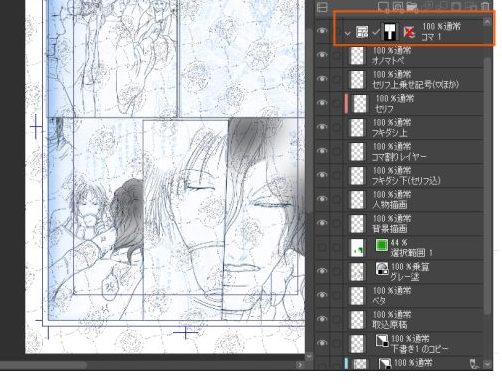
Task: Toggle the two-pane layer view icon
Action: pos(322,7)
